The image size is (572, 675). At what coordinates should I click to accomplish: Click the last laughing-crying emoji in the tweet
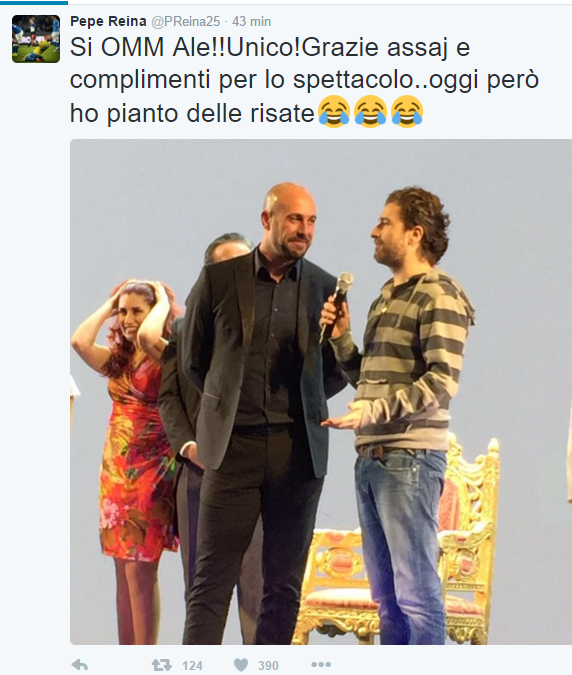[x=407, y=112]
